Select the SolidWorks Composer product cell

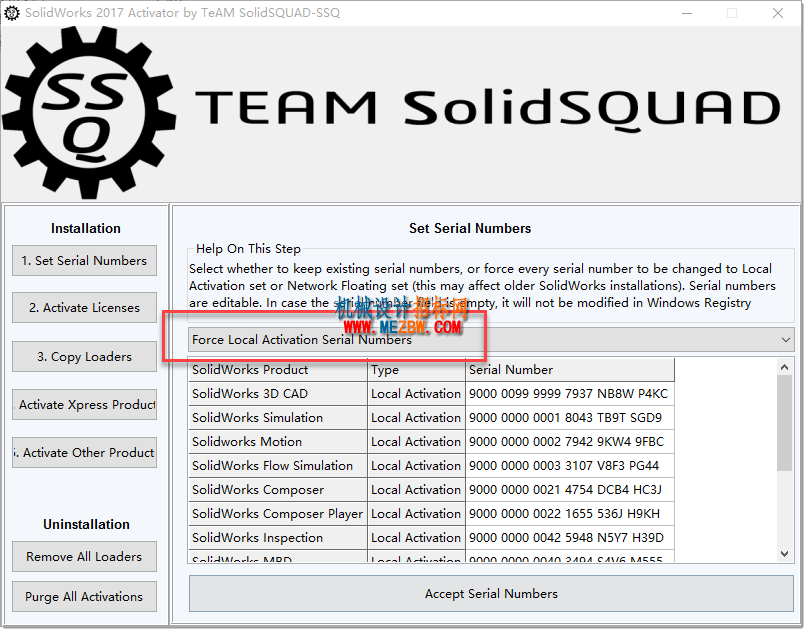278,490
